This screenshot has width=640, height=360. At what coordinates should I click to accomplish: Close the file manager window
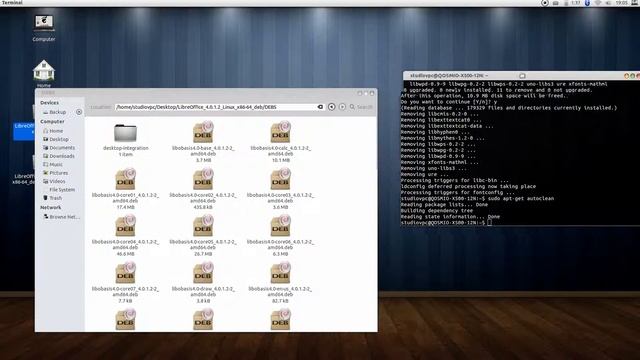click(x=371, y=93)
